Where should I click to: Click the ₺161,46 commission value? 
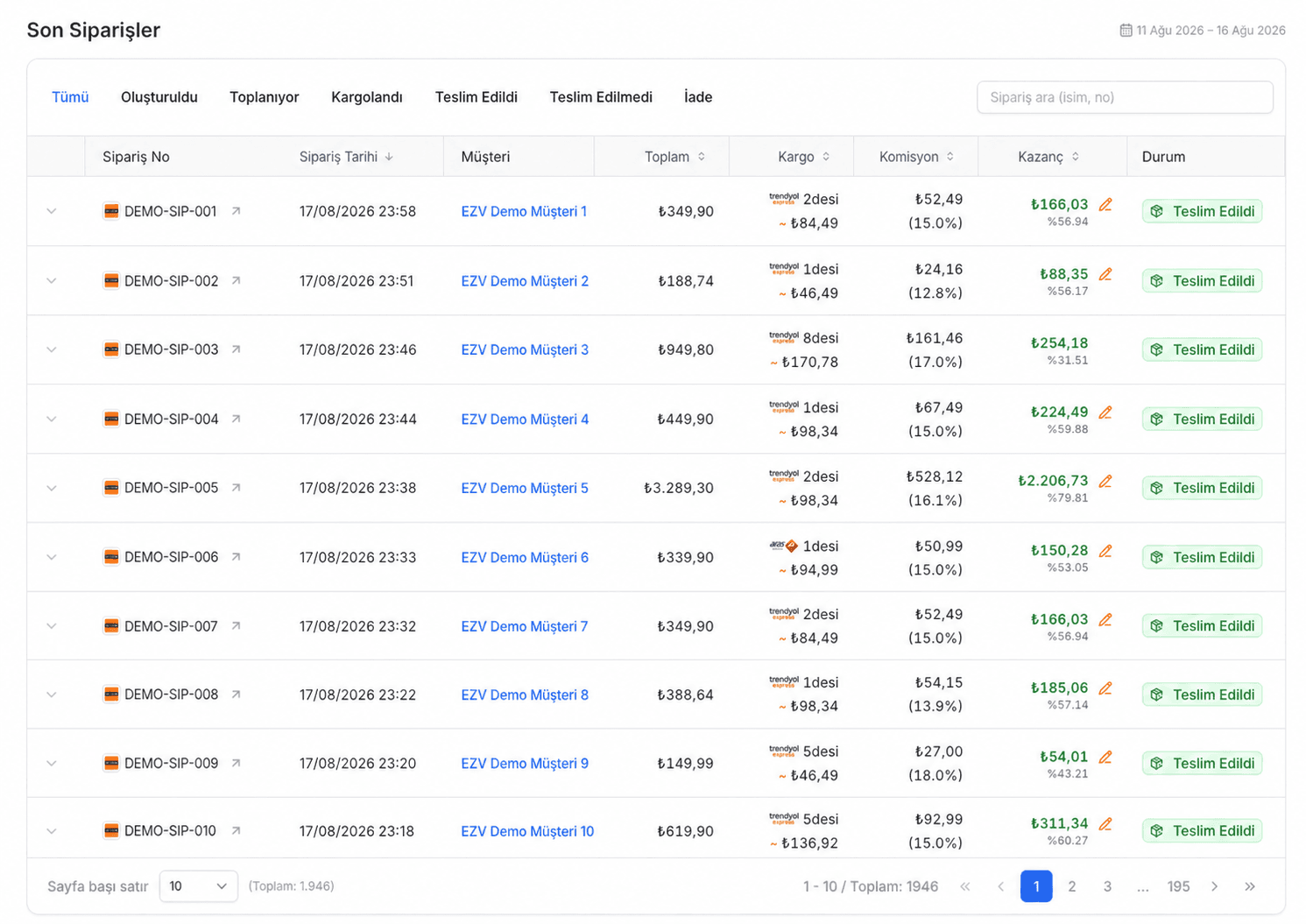click(x=935, y=338)
